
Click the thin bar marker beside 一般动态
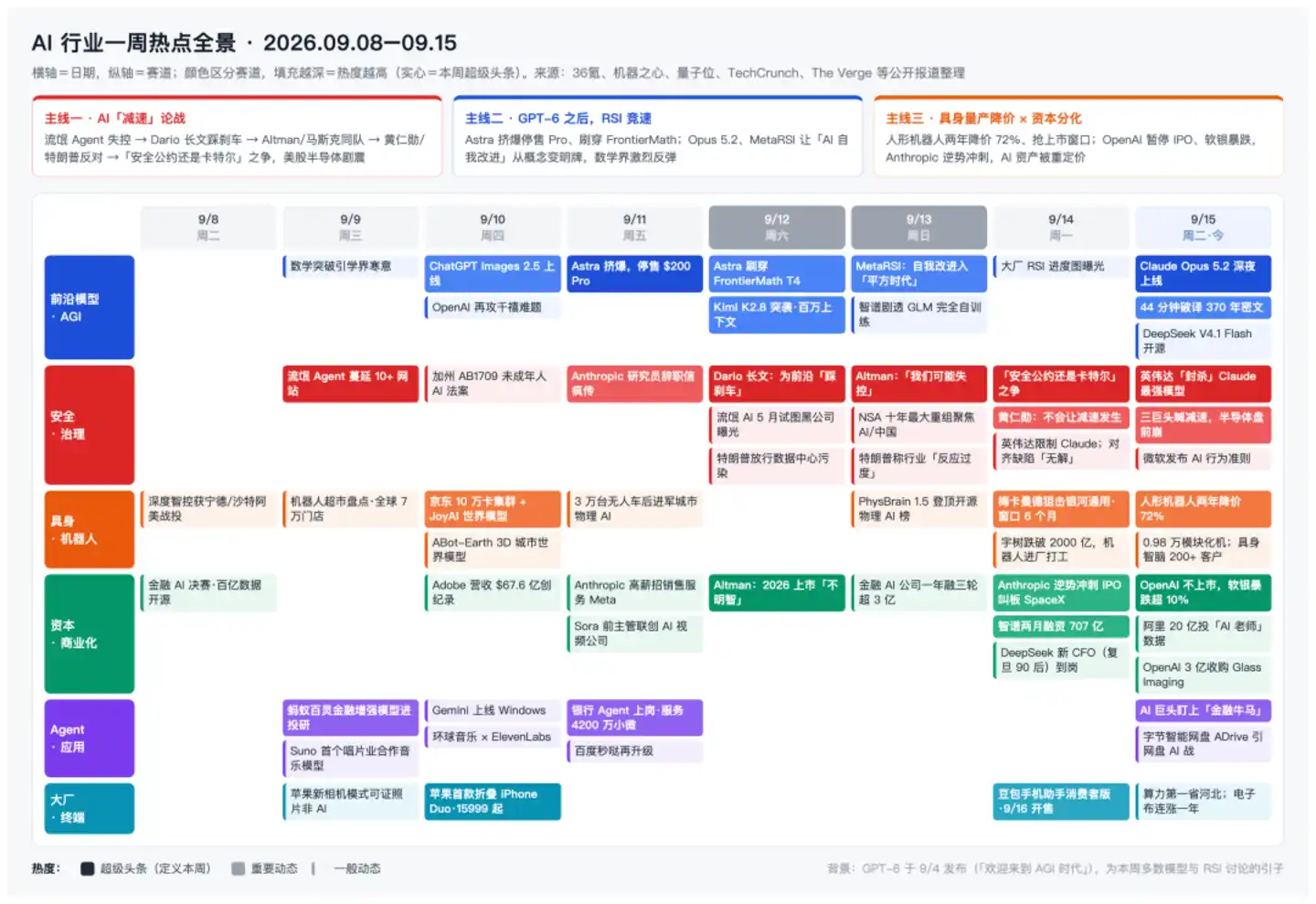(x=313, y=868)
